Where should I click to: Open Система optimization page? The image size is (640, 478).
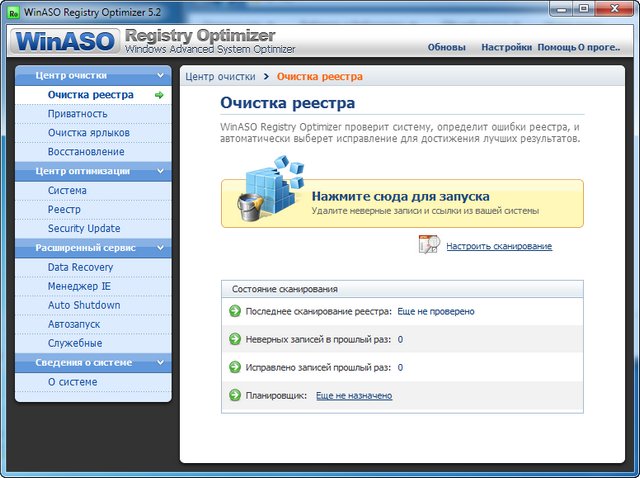93,191
